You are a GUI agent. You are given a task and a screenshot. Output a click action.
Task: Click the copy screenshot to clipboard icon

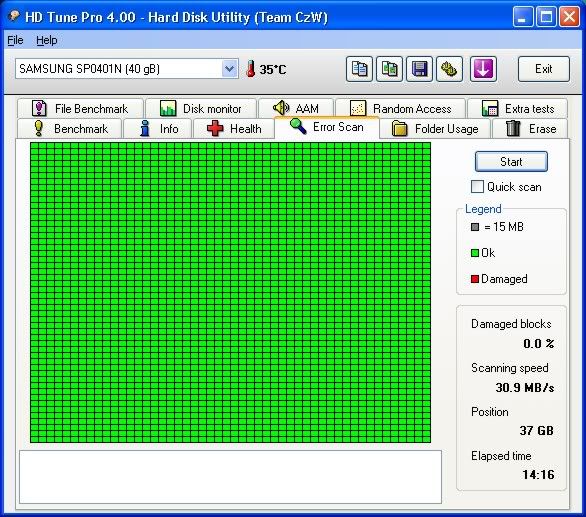(389, 69)
